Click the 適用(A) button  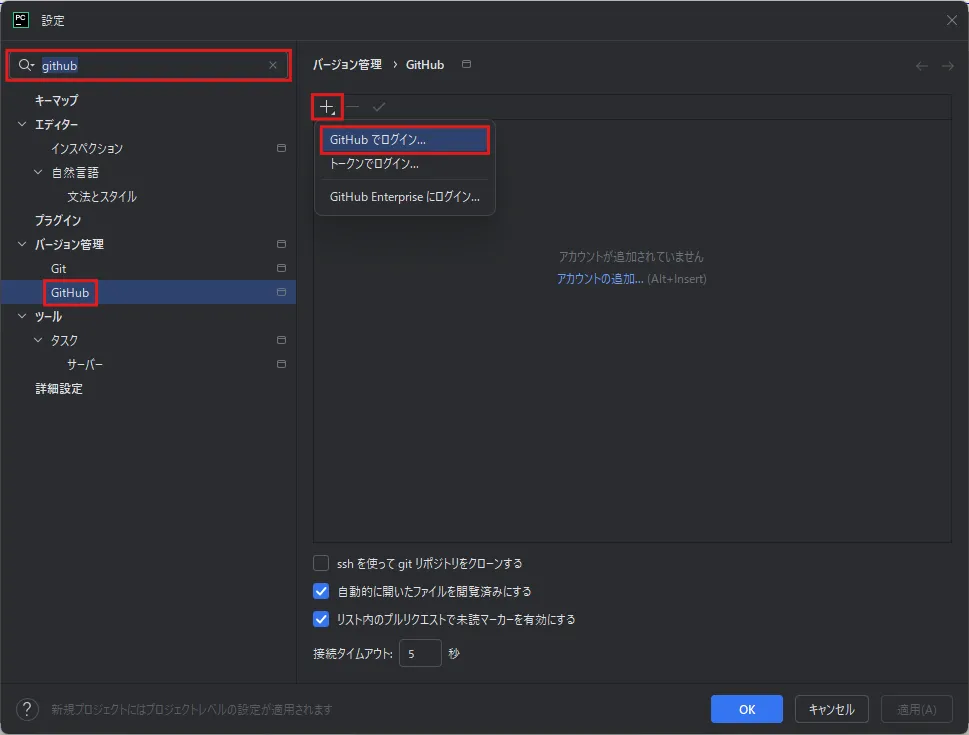[916, 709]
